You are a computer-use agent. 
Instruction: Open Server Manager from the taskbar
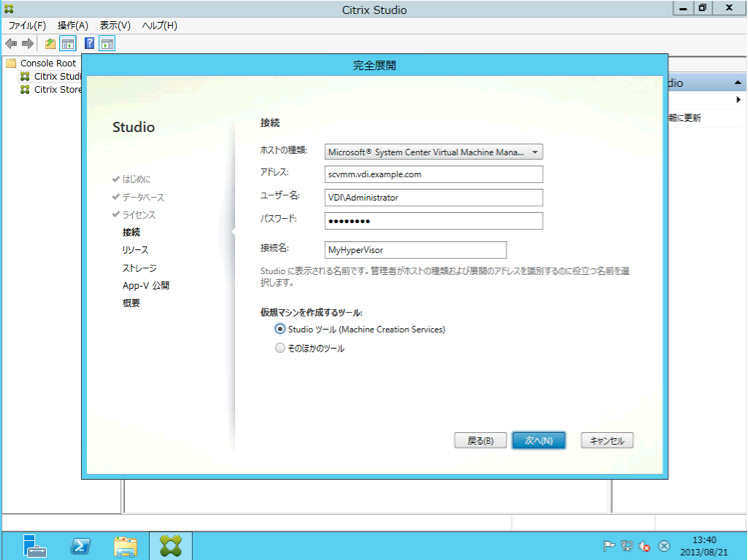[34, 546]
